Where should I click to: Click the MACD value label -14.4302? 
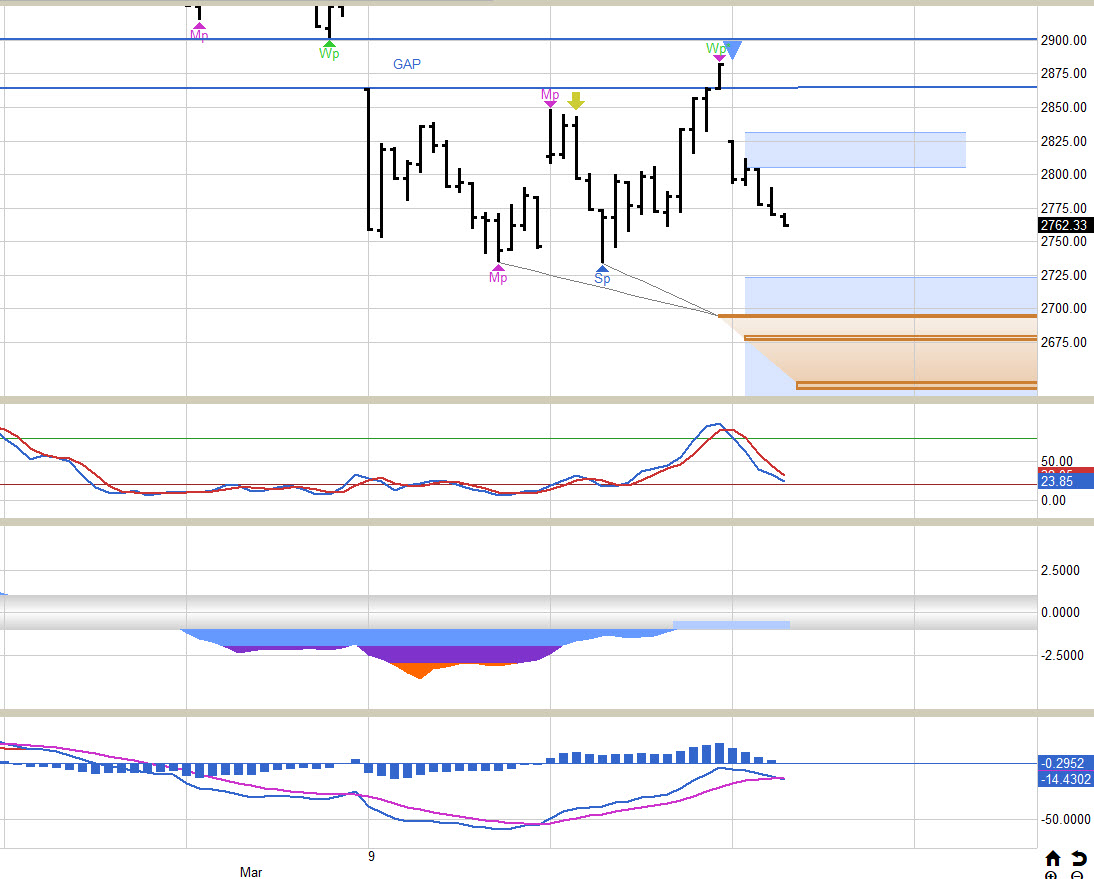coord(1066,779)
